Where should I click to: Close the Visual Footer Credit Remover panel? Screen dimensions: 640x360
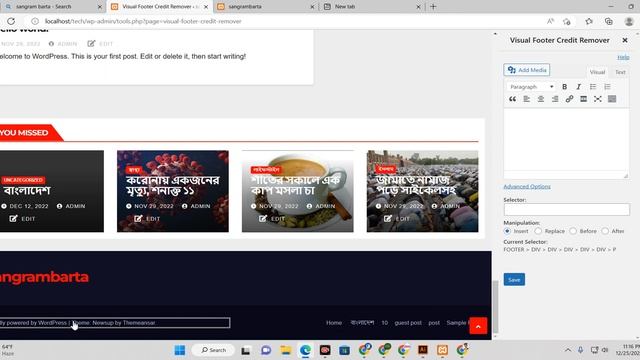pos(625,40)
